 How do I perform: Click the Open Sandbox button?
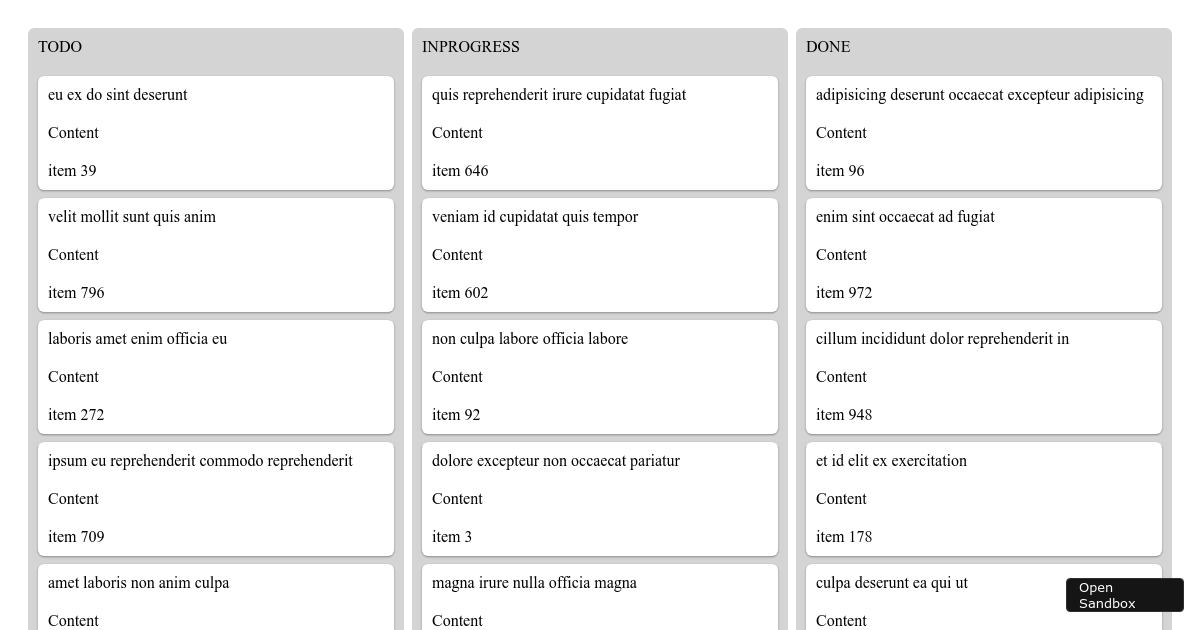1124,595
